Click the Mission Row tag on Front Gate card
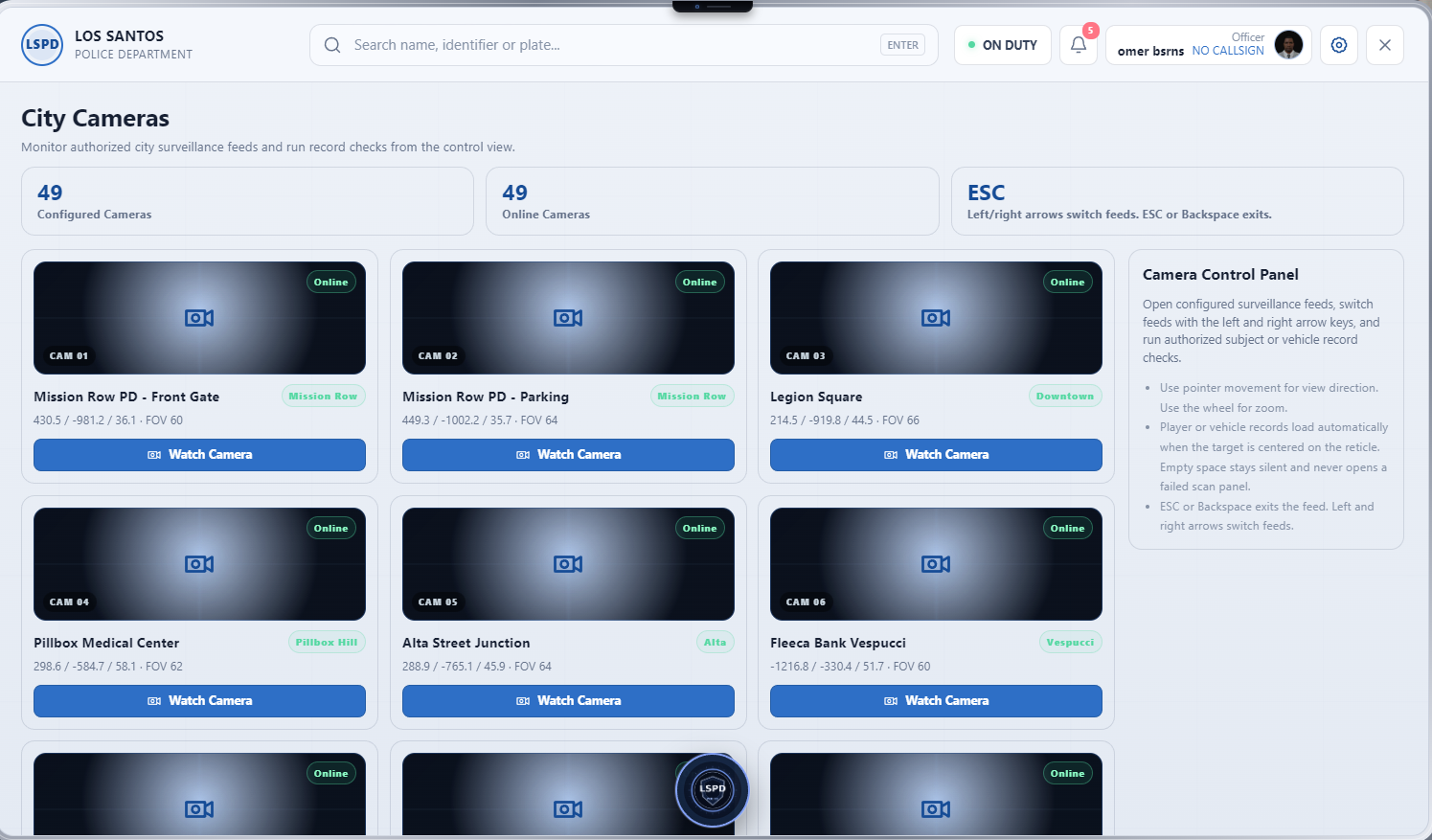 (x=323, y=397)
